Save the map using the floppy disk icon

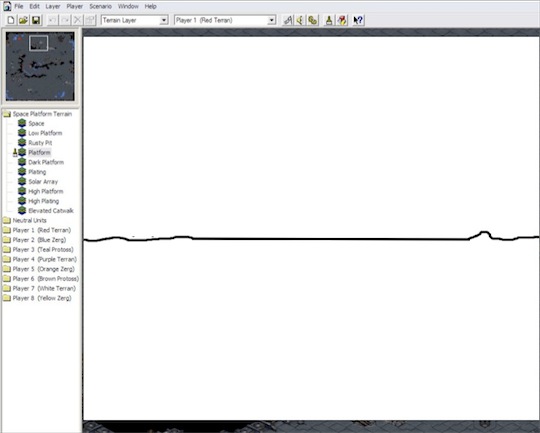[x=36, y=20]
